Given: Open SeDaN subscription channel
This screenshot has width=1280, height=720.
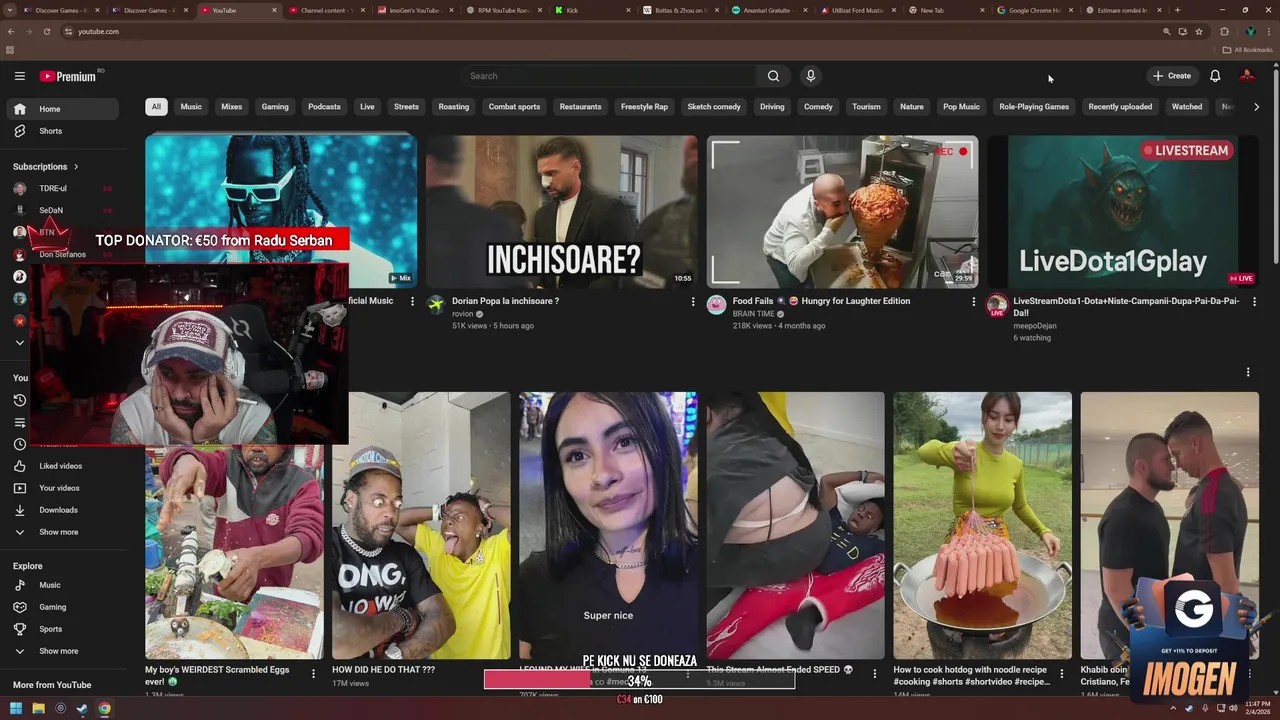Looking at the screenshot, I should point(65,210).
